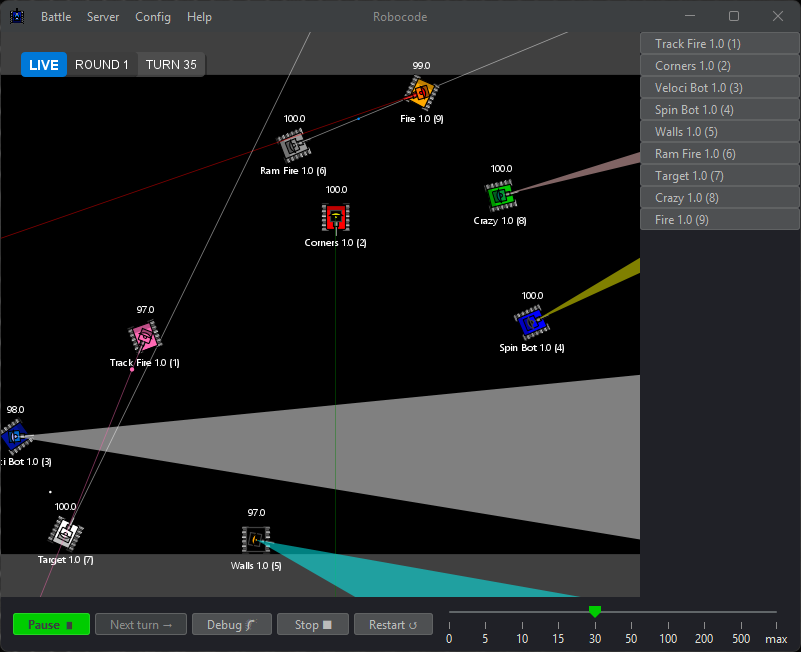Open Spin Bot 1.0 (4) side panel button
801x652 pixels.
point(720,109)
